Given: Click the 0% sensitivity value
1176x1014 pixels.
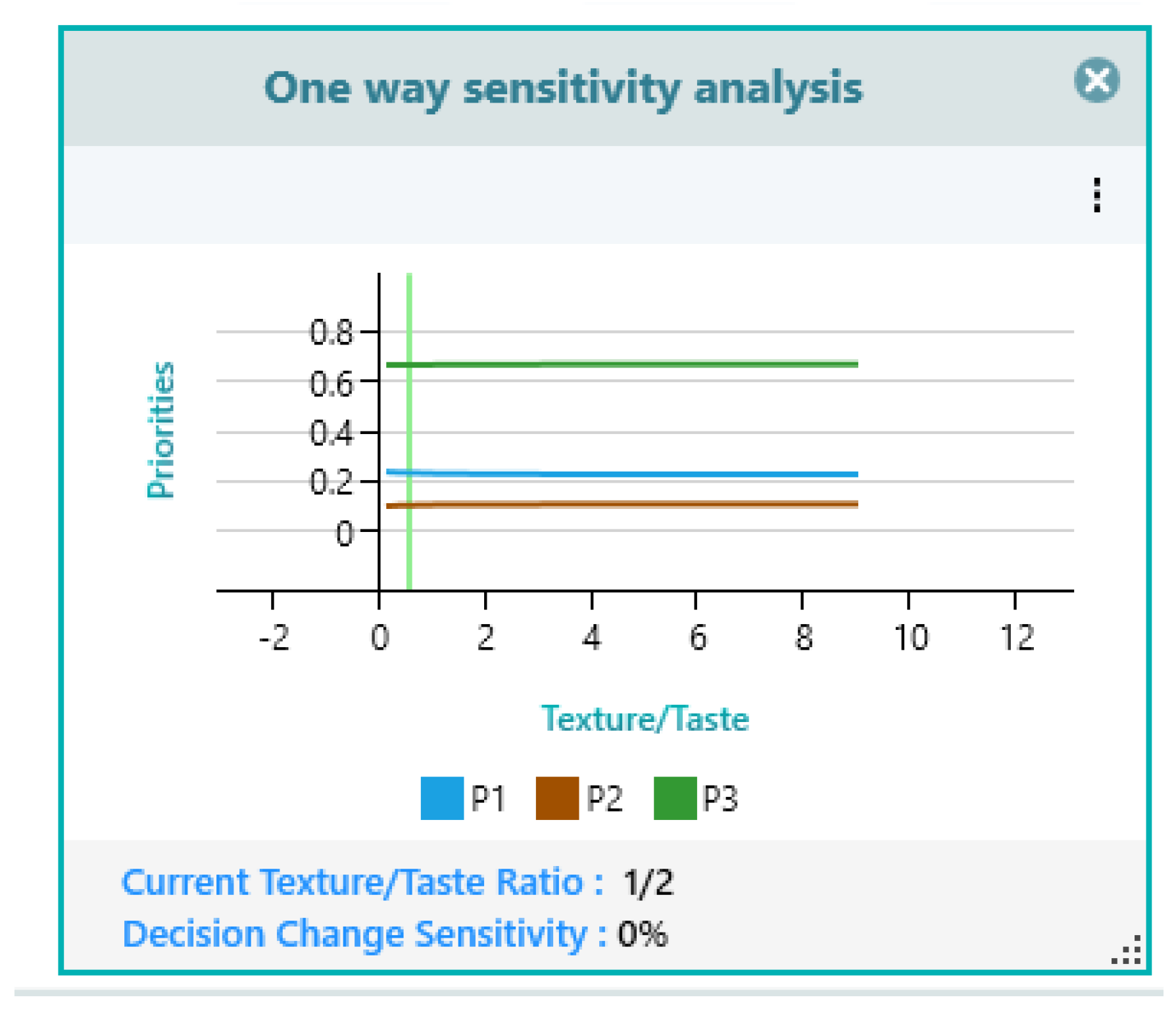Looking at the screenshot, I should pyautogui.click(x=642, y=934).
